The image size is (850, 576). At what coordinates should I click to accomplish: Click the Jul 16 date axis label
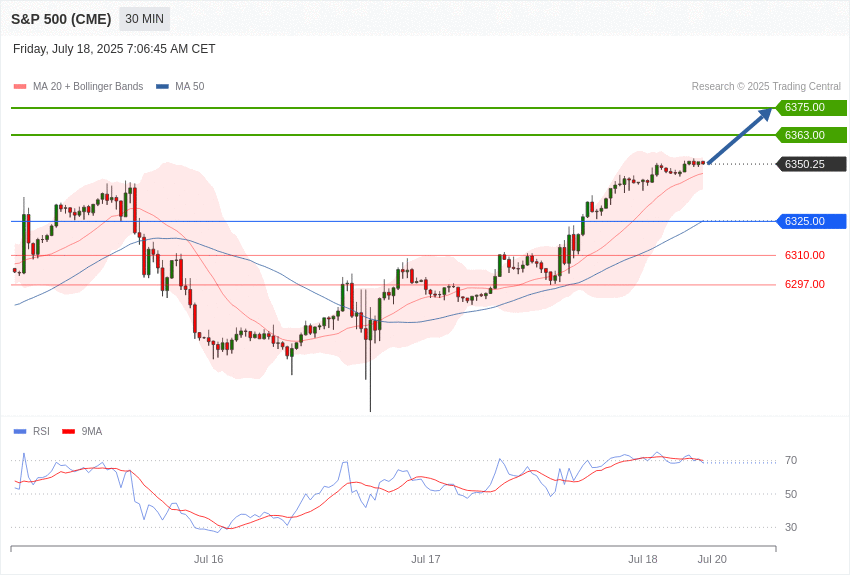pos(209,559)
